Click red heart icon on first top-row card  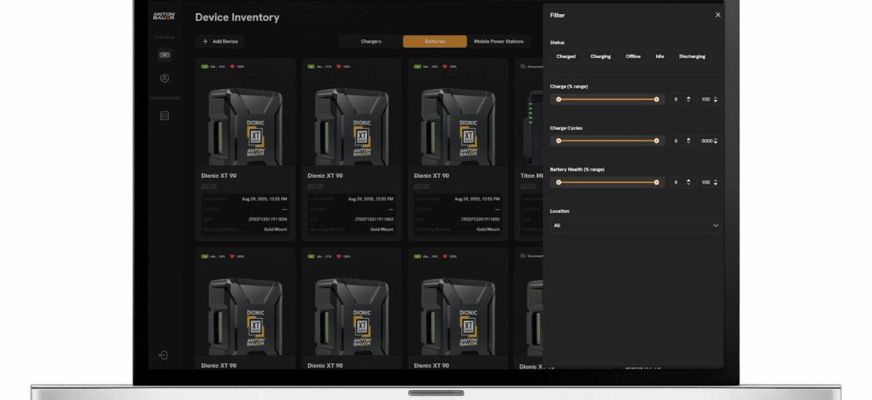[x=232, y=66]
